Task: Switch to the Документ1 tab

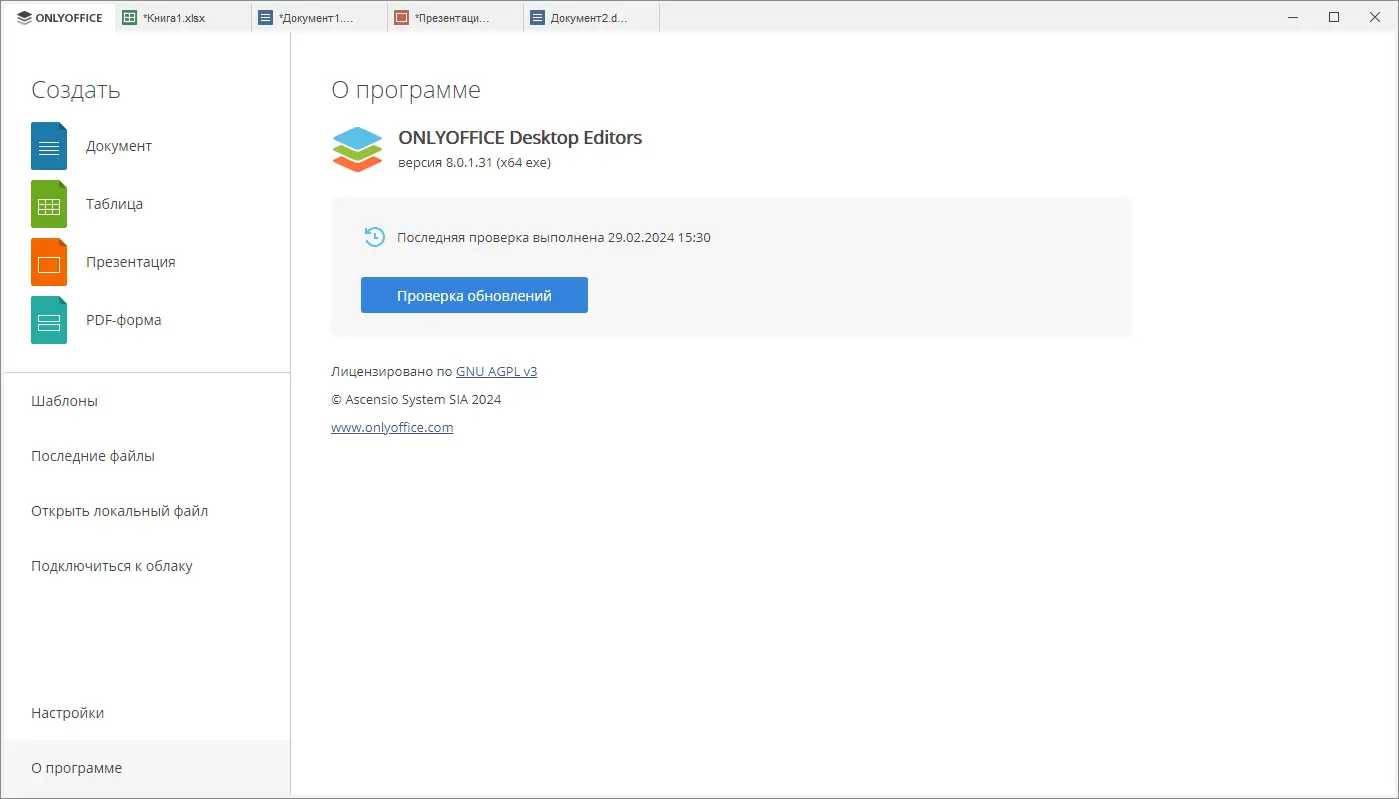Action: pyautogui.click(x=318, y=17)
